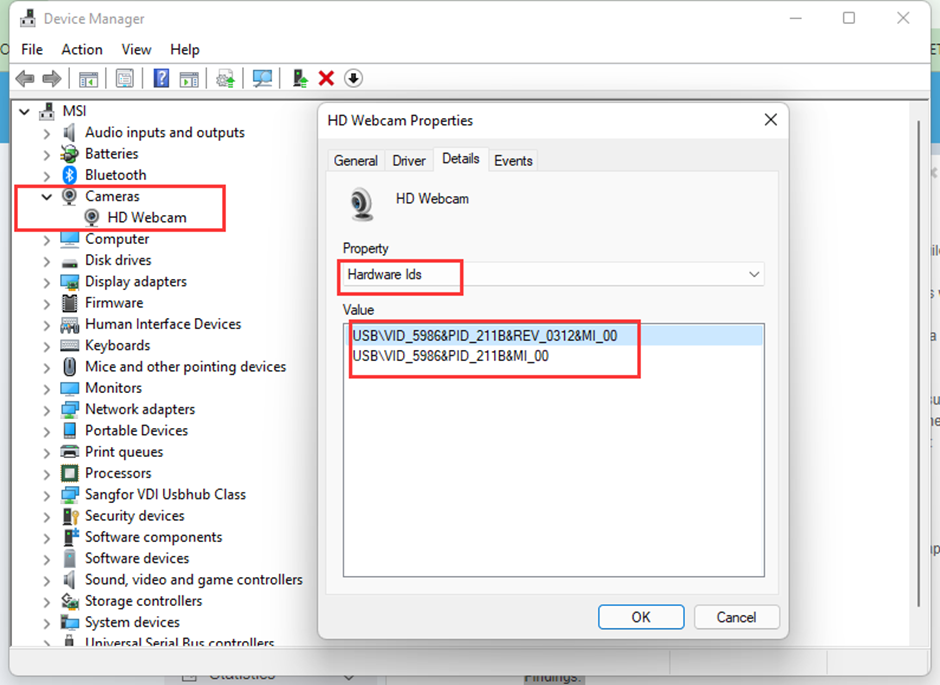
Task: Click the Show/Hide console tree toolbar icon
Action: coord(88,79)
